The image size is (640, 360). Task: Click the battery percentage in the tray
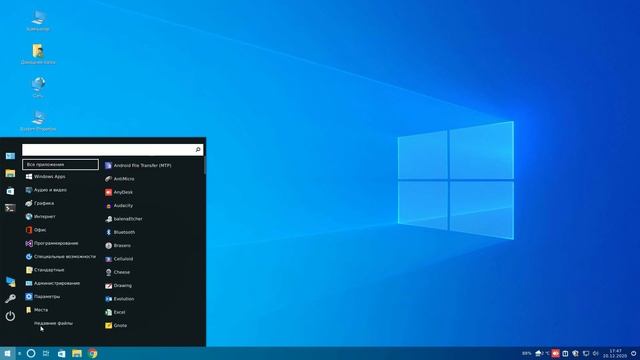point(527,353)
